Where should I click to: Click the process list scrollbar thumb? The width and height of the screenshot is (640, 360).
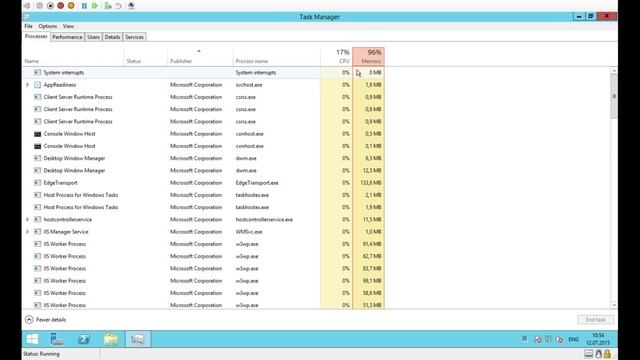[x=614, y=96]
